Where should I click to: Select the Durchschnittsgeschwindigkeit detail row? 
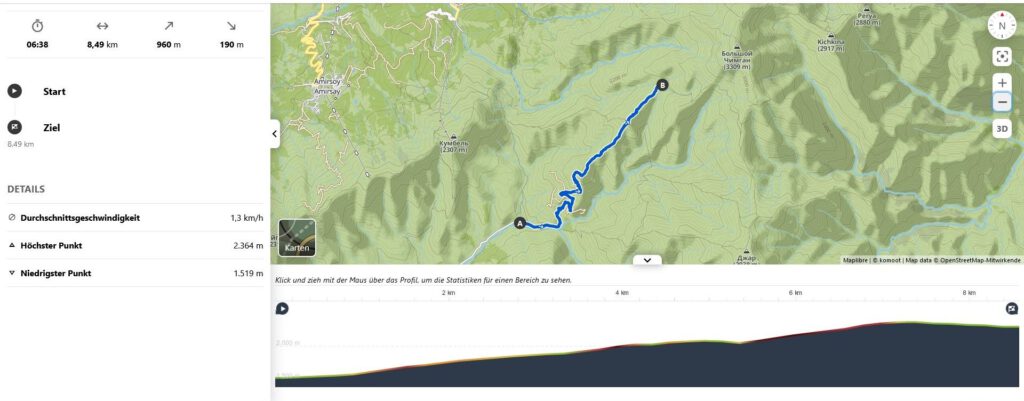[135, 217]
